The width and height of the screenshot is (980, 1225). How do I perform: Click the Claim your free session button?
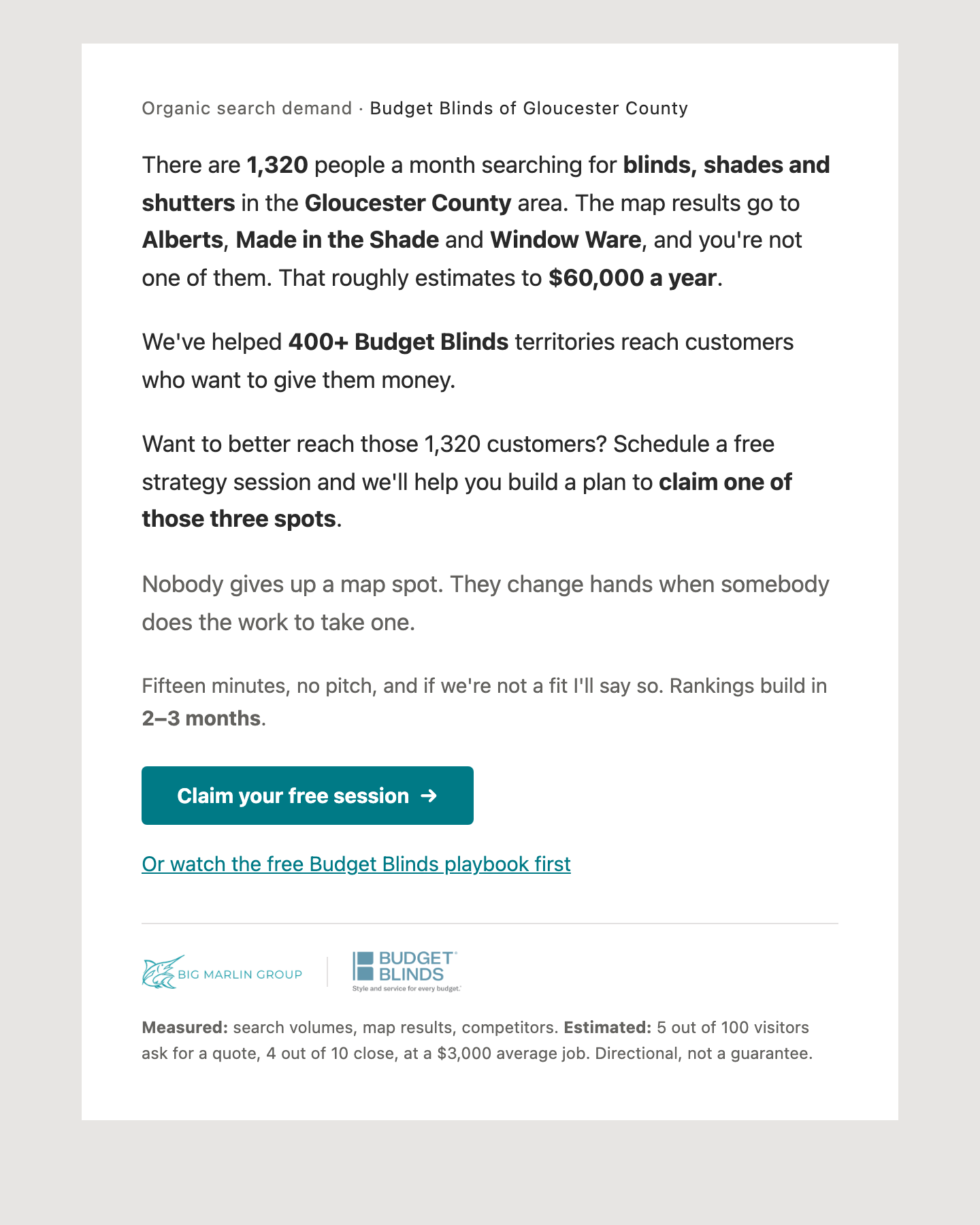tap(308, 796)
